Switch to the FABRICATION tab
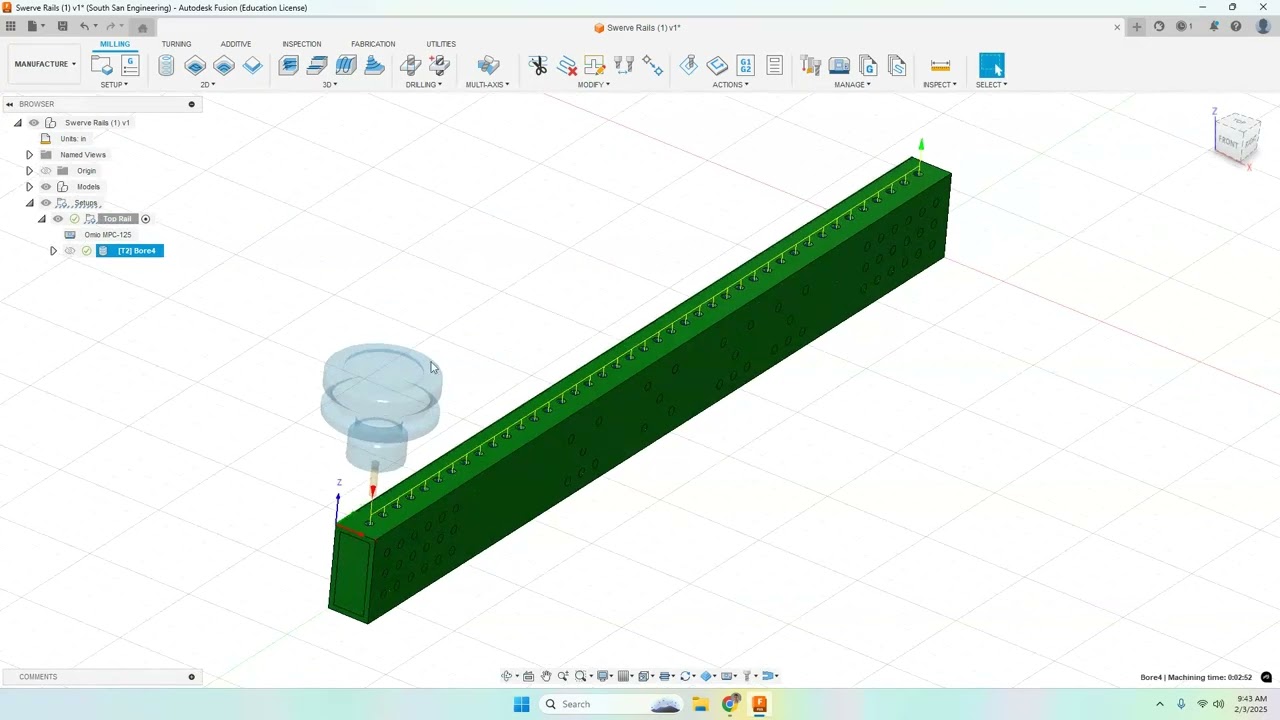 [x=373, y=44]
